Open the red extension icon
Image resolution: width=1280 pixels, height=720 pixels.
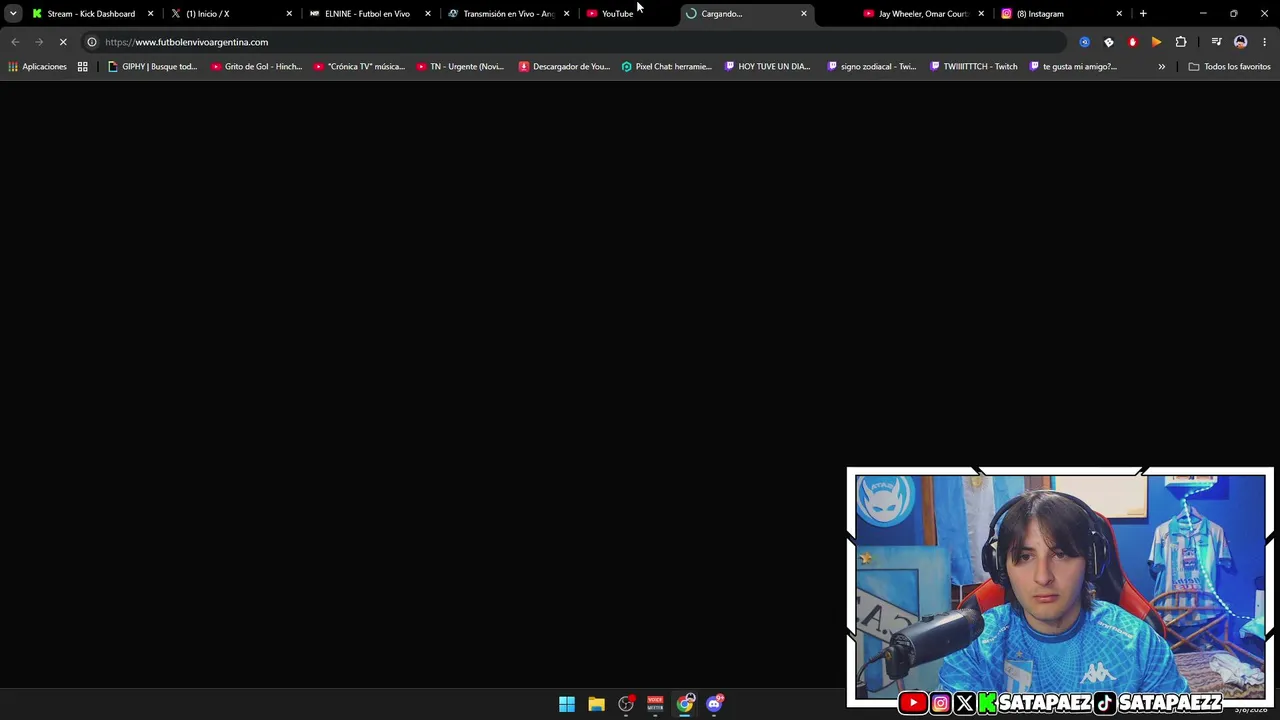point(1133,42)
